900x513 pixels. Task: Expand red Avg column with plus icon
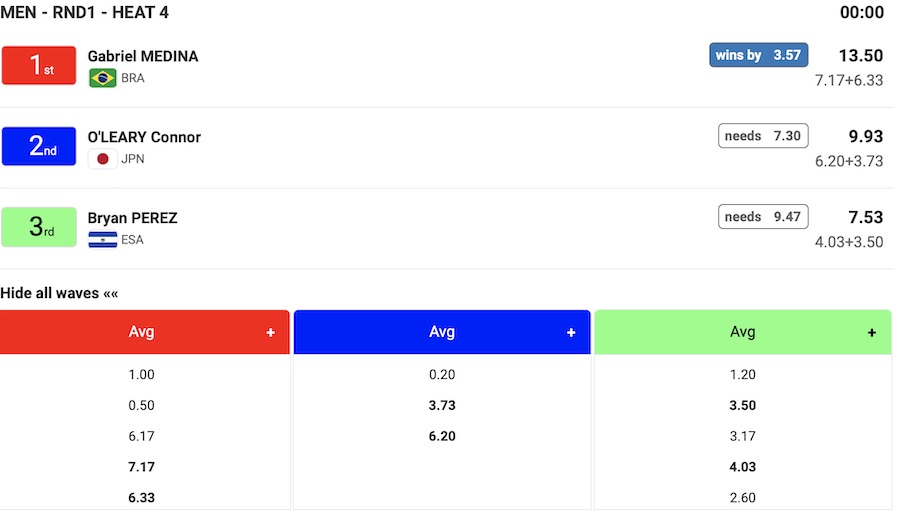click(x=270, y=333)
